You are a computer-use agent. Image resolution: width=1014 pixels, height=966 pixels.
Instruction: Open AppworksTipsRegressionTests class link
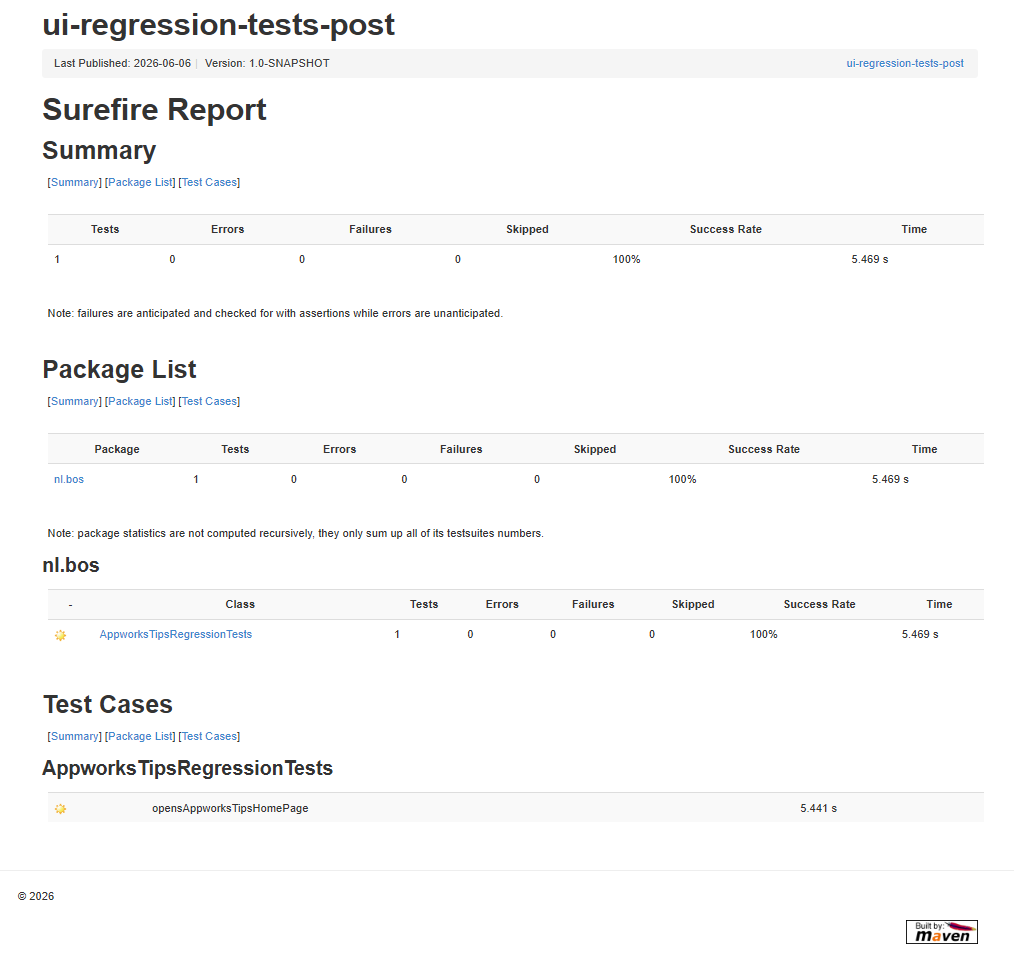pos(175,635)
